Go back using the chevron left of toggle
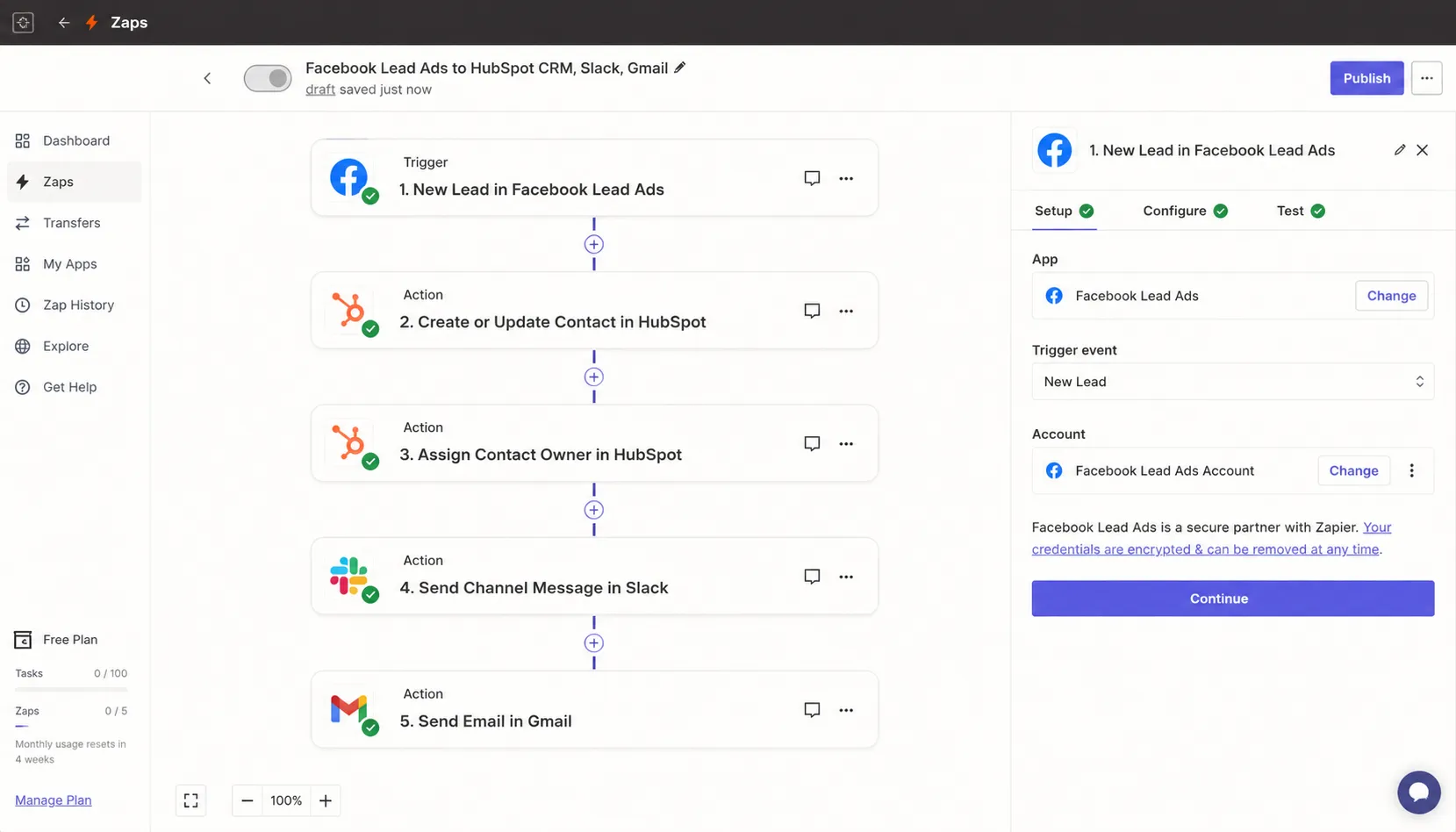Image resolution: width=1456 pixels, height=832 pixels. tap(207, 78)
